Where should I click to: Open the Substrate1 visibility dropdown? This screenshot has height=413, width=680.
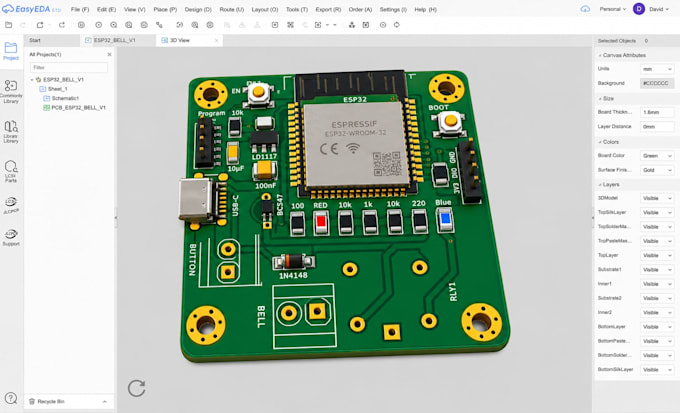(x=657, y=270)
